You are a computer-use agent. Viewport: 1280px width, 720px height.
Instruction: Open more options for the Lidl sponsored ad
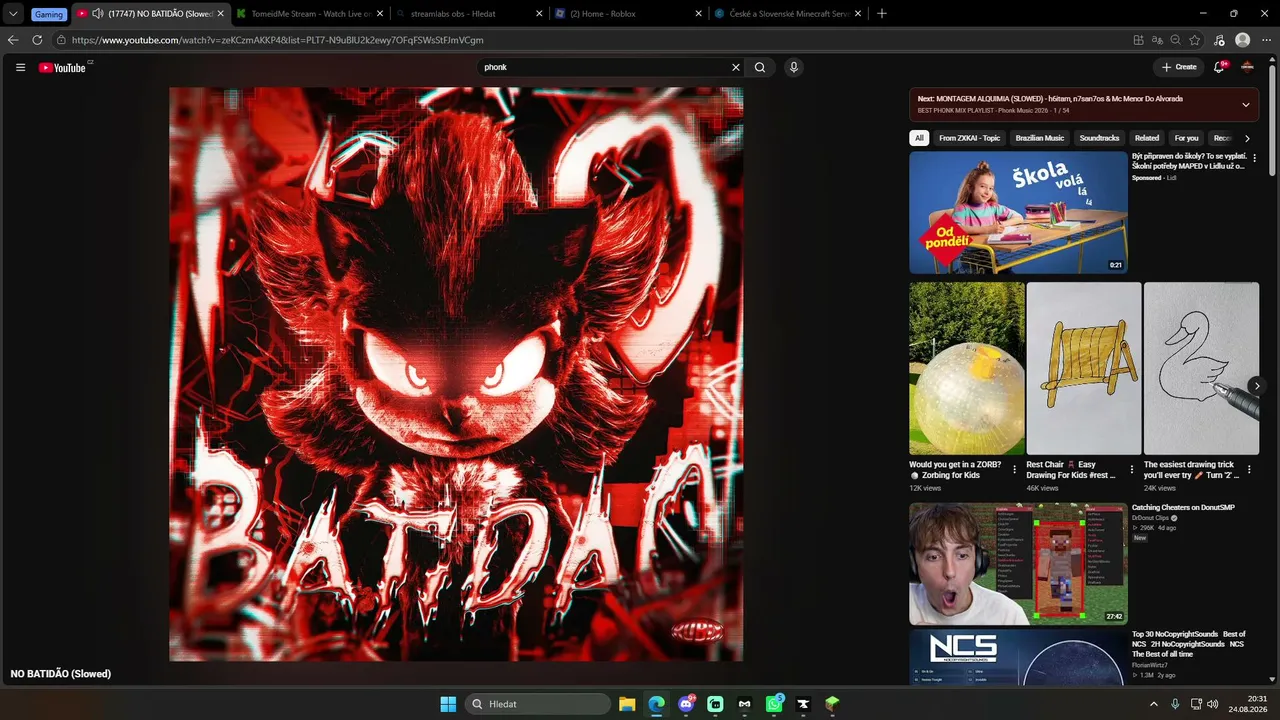click(1255, 158)
